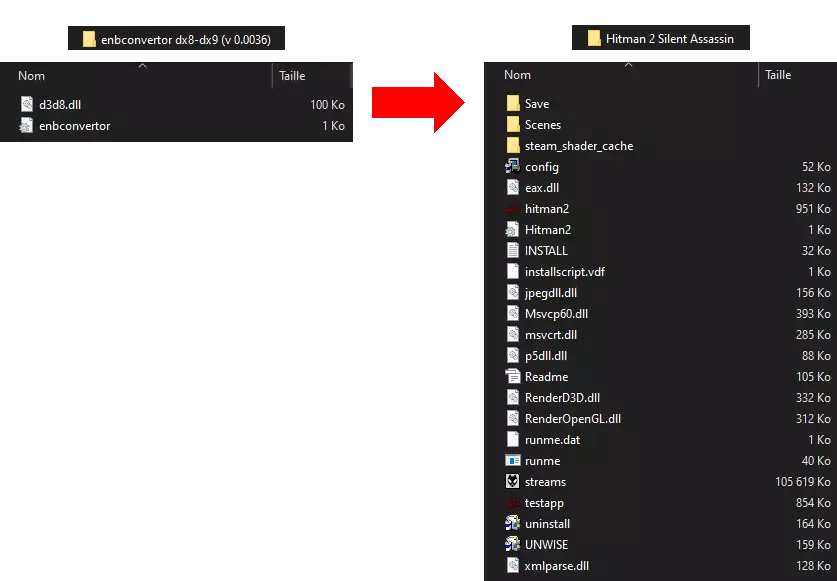Select the RenderOpenGL.dll file name
Image resolution: width=837 pixels, height=581 pixels.
pyautogui.click(x=573, y=419)
